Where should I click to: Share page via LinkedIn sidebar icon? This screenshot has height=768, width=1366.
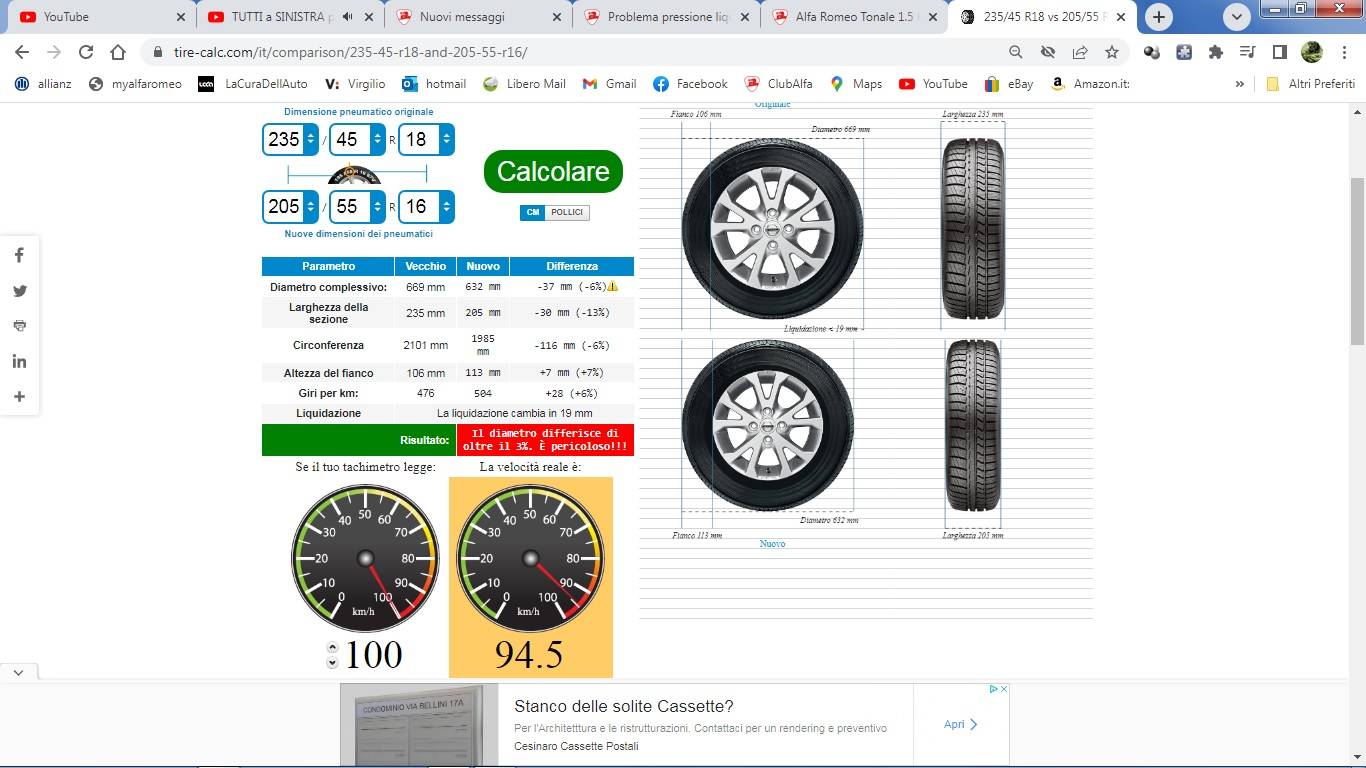pyautogui.click(x=19, y=361)
